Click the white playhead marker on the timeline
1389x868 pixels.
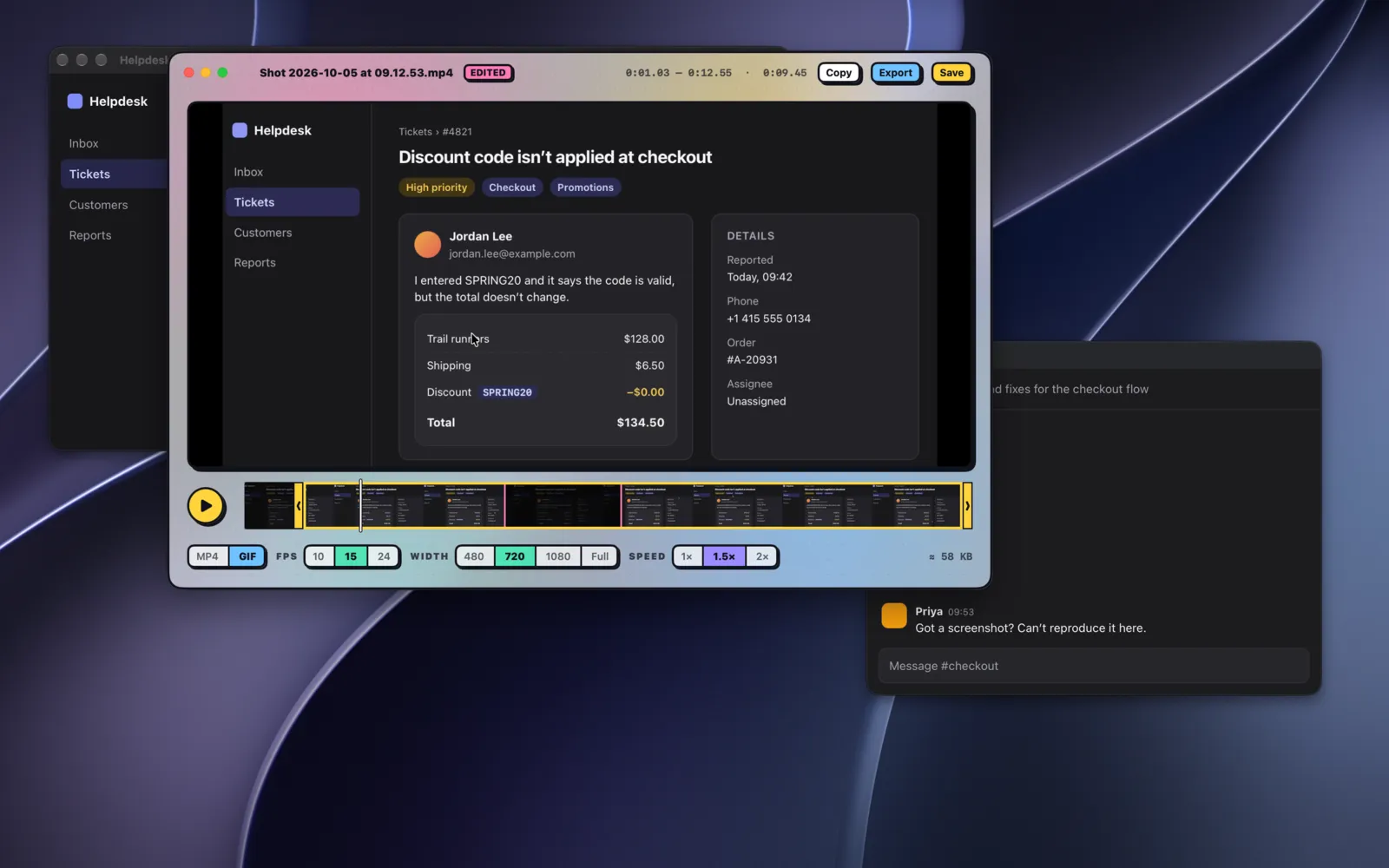pyautogui.click(x=360, y=505)
